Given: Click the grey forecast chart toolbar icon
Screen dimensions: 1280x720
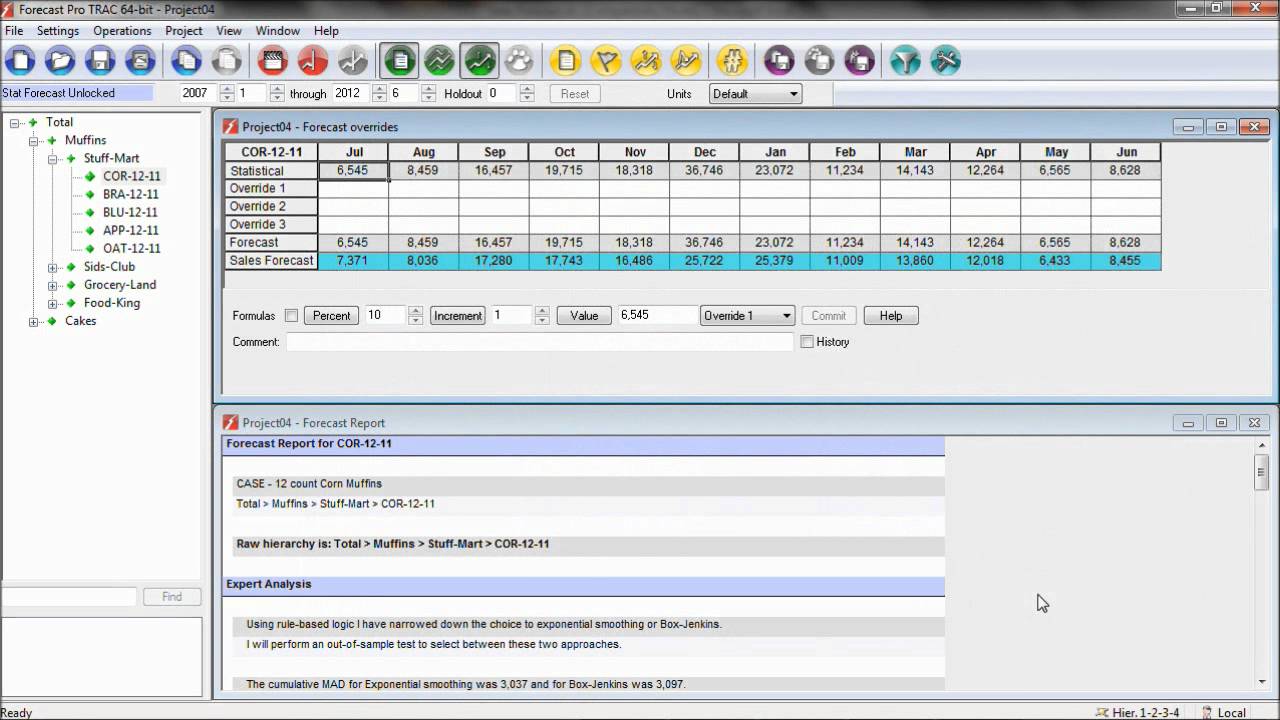Looking at the screenshot, I should point(353,61).
